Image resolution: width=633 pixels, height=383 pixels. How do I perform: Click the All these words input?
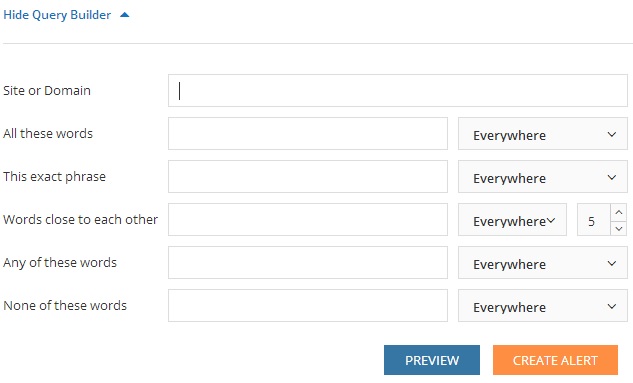(308, 134)
